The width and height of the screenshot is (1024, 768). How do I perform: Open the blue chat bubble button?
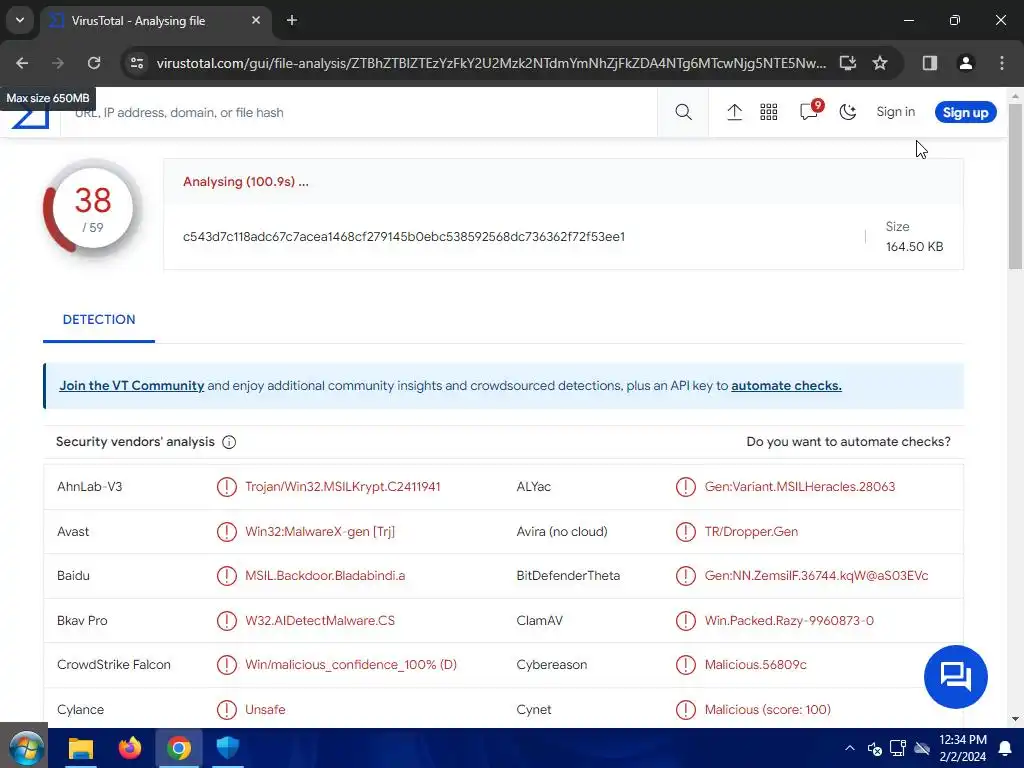(x=955, y=677)
